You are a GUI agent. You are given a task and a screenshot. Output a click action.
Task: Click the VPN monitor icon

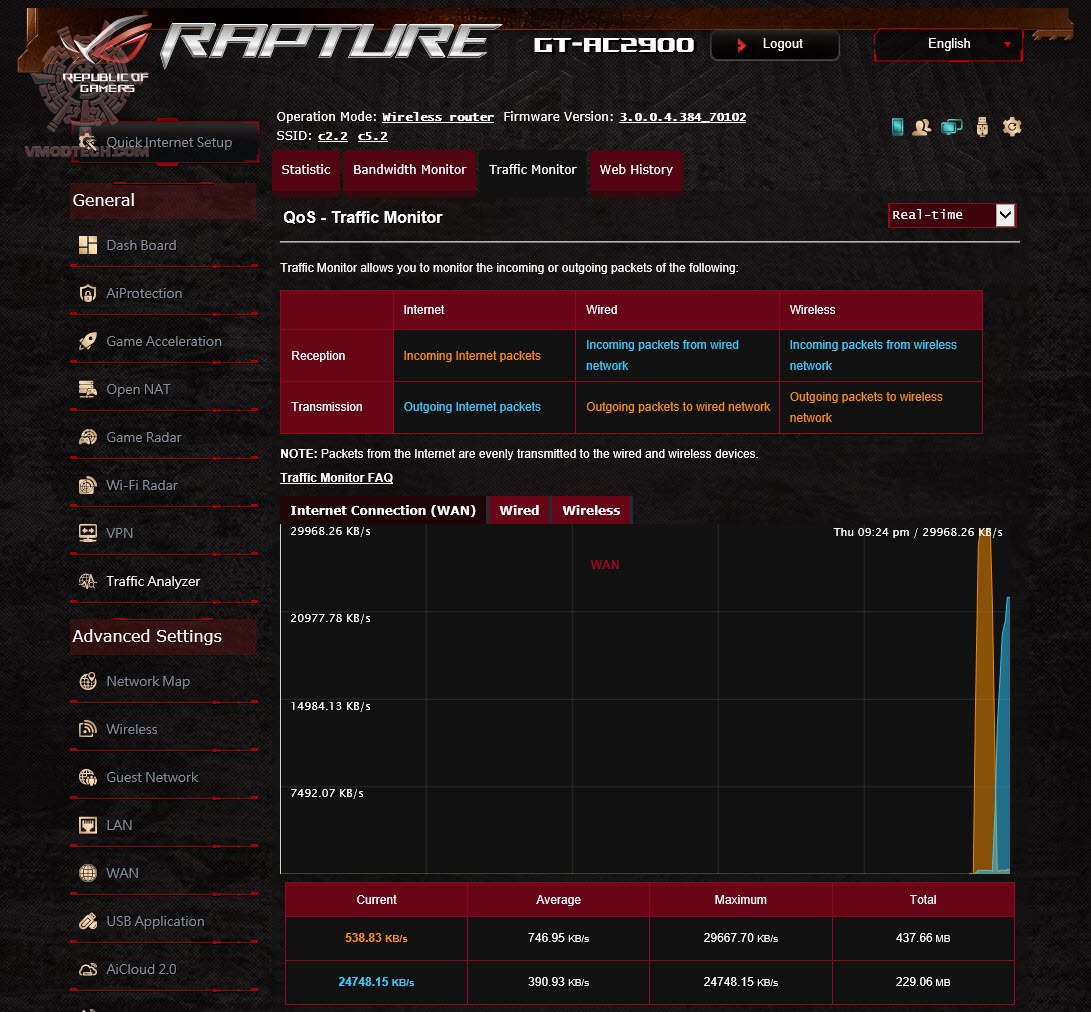pos(88,533)
